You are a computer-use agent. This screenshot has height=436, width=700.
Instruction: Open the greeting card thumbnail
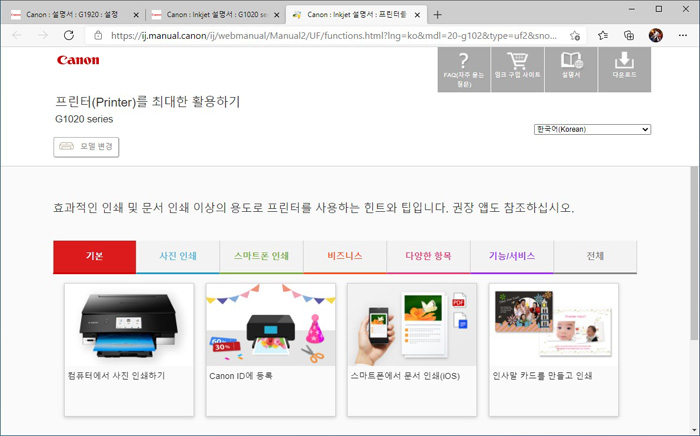pyautogui.click(x=554, y=325)
